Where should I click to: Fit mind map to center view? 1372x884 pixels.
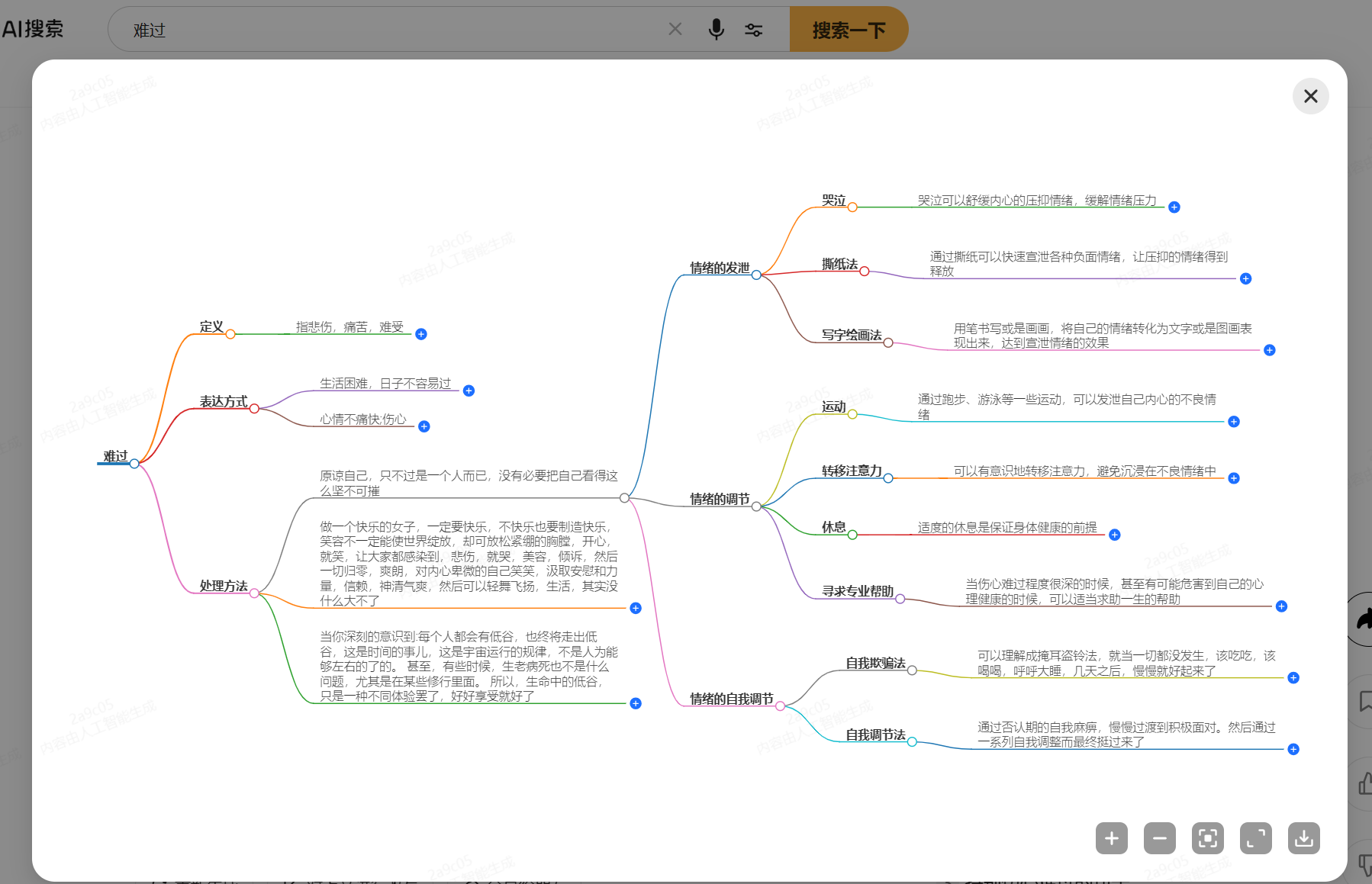[x=1208, y=838]
